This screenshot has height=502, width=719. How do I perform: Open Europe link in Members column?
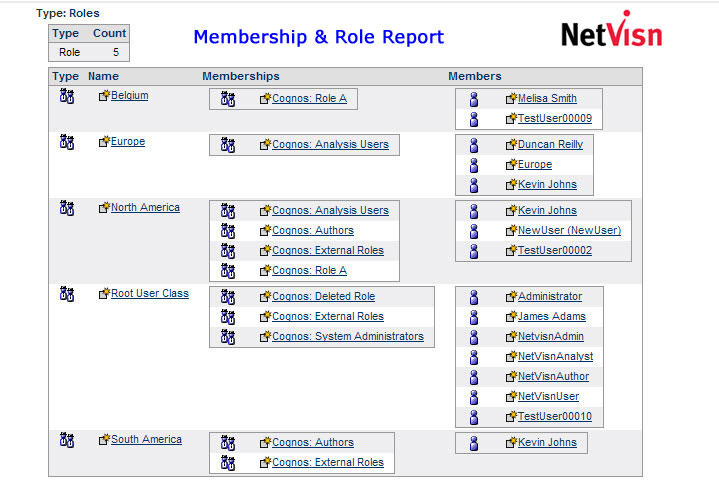[x=535, y=164]
